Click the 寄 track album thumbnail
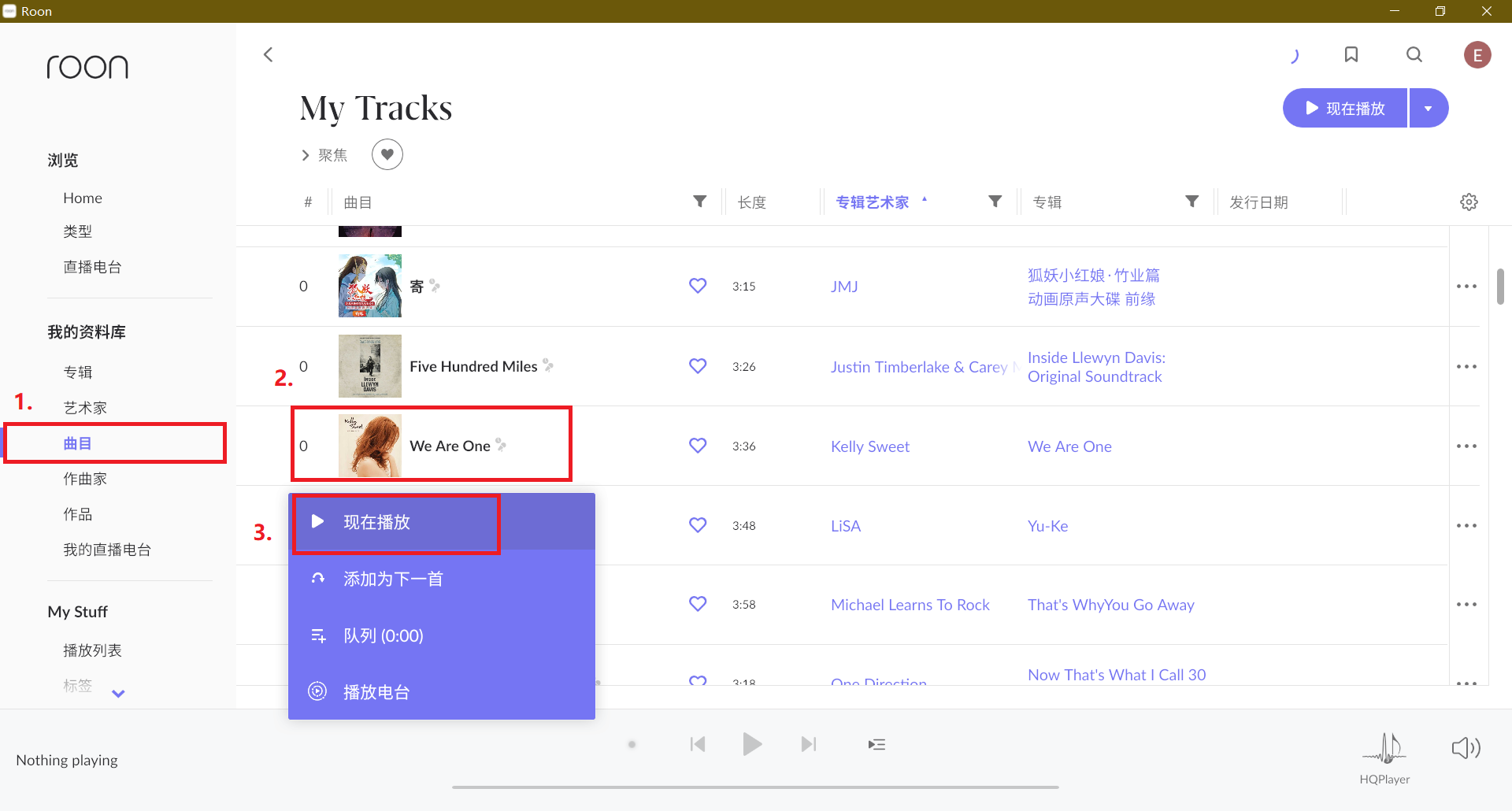 click(x=370, y=286)
